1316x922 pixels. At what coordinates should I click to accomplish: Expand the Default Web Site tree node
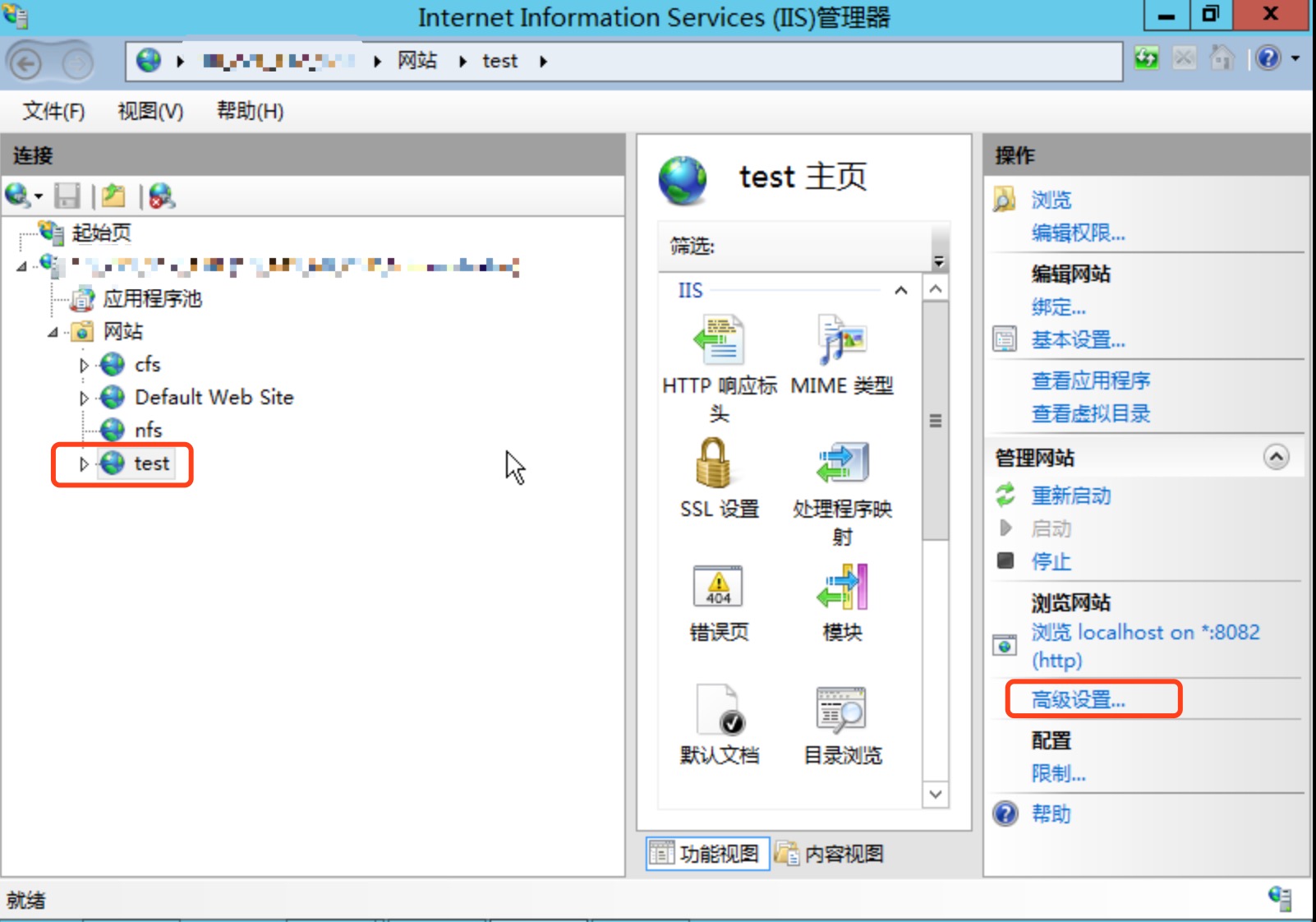(84, 398)
